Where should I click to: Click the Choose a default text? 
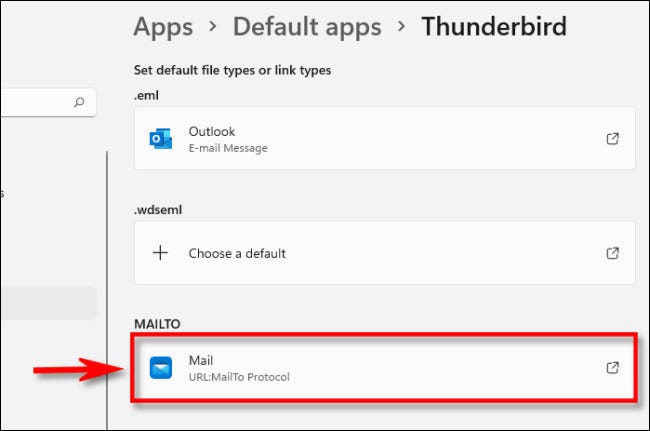(x=237, y=253)
